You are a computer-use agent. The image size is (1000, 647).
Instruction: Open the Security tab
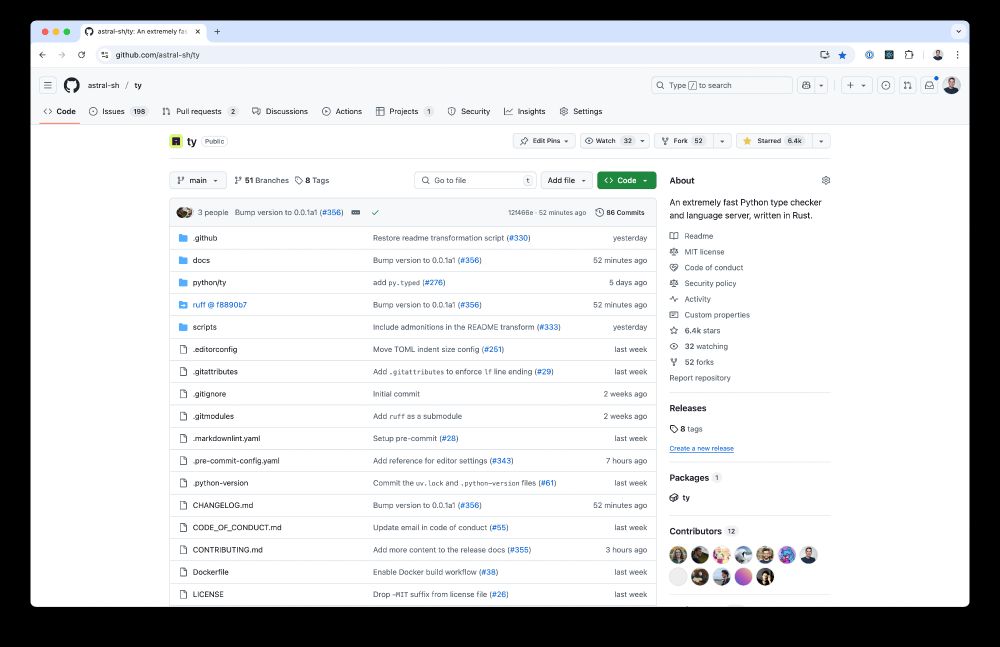coord(469,112)
